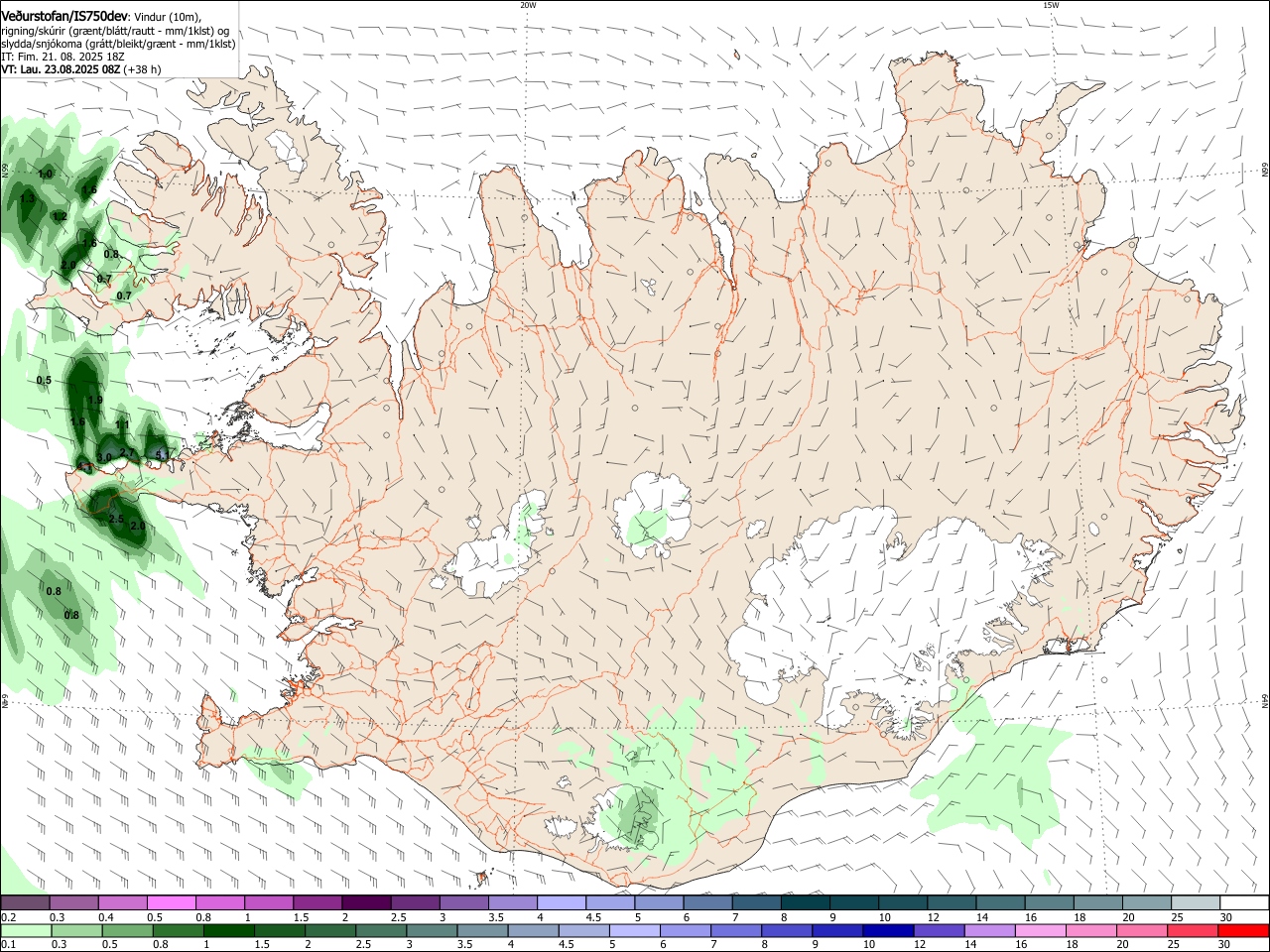Click the '2.7' precipitation value on map
The image size is (1270, 952).
point(126,452)
